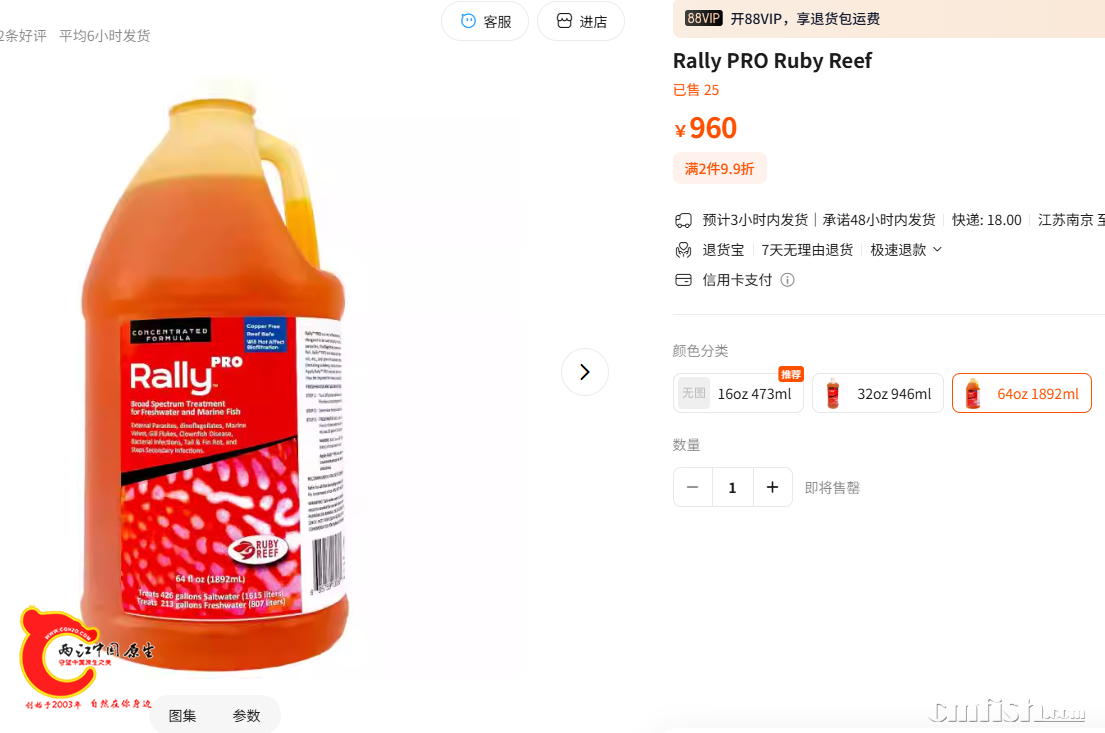Click the credit card payment info icon
This screenshot has width=1105, height=733.
pyautogui.click(x=788, y=280)
